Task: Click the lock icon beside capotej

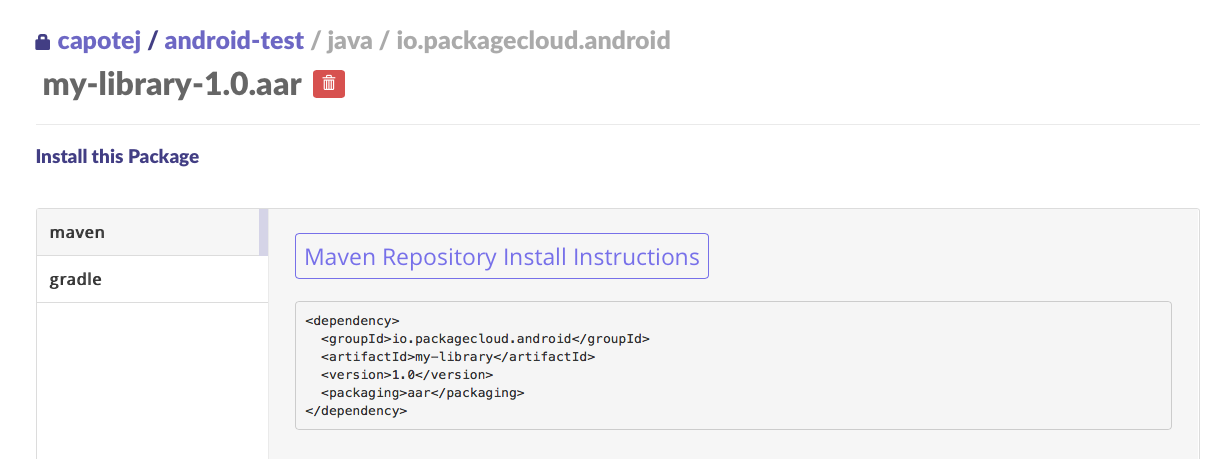Action: pos(42,42)
